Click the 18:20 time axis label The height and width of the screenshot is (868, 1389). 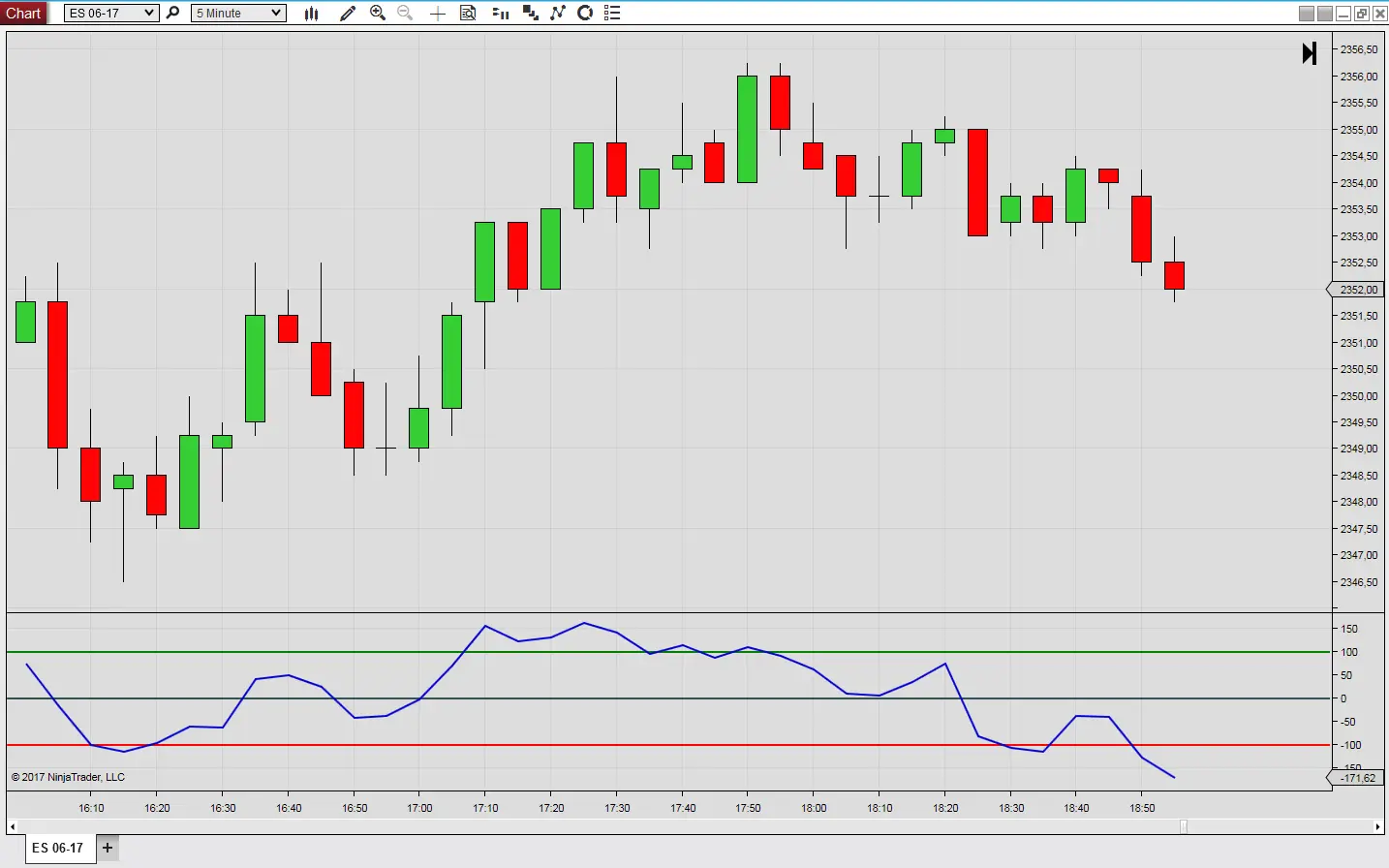click(945, 808)
